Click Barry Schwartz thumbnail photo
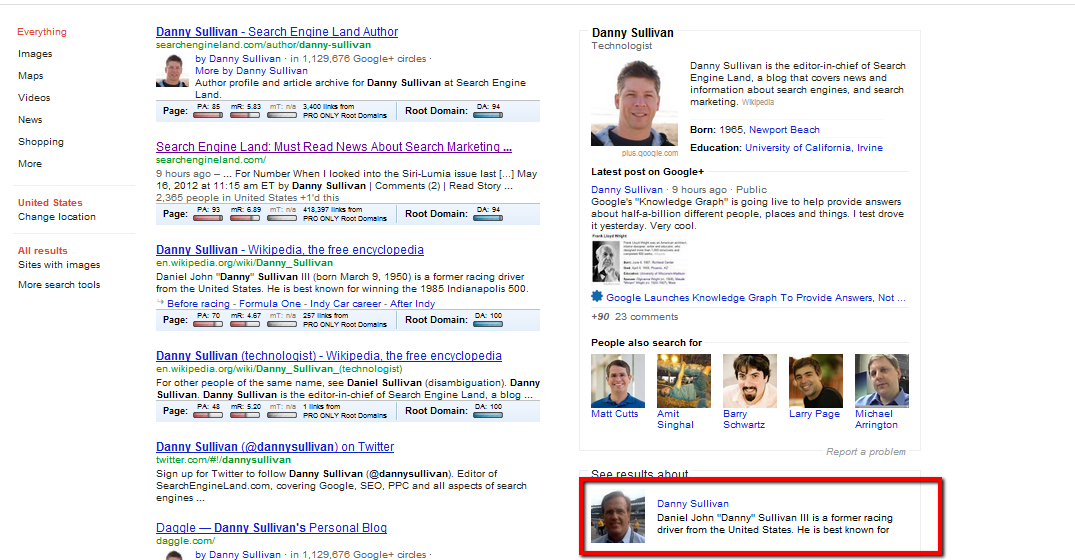Viewport: 1075px width, 560px height. pyautogui.click(x=750, y=380)
